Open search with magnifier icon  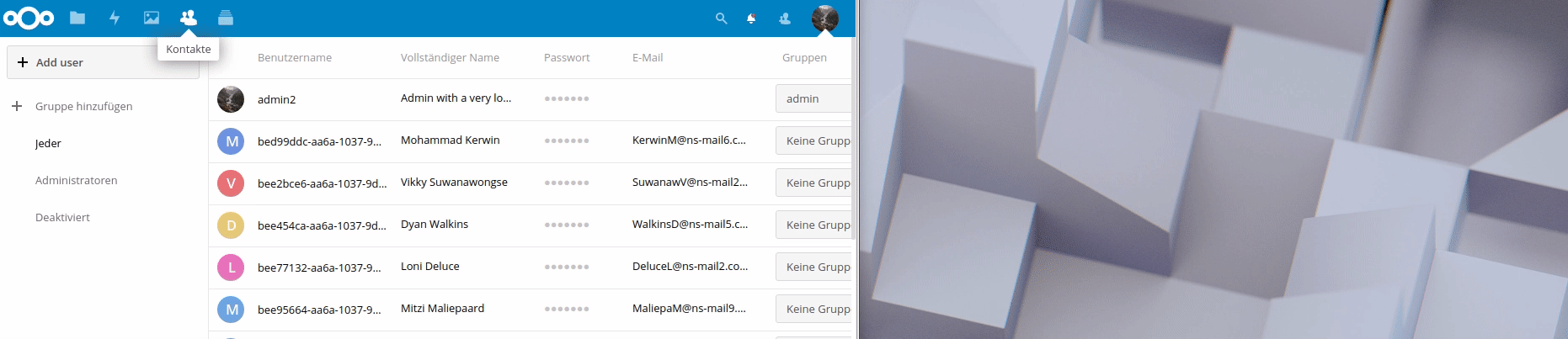pyautogui.click(x=721, y=18)
